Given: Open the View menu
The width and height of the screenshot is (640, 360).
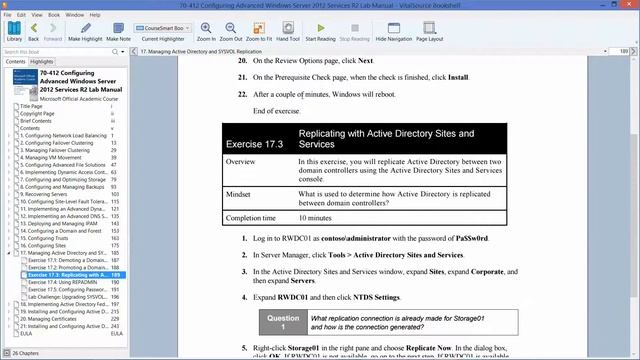Looking at the screenshot, I should 37,15.
